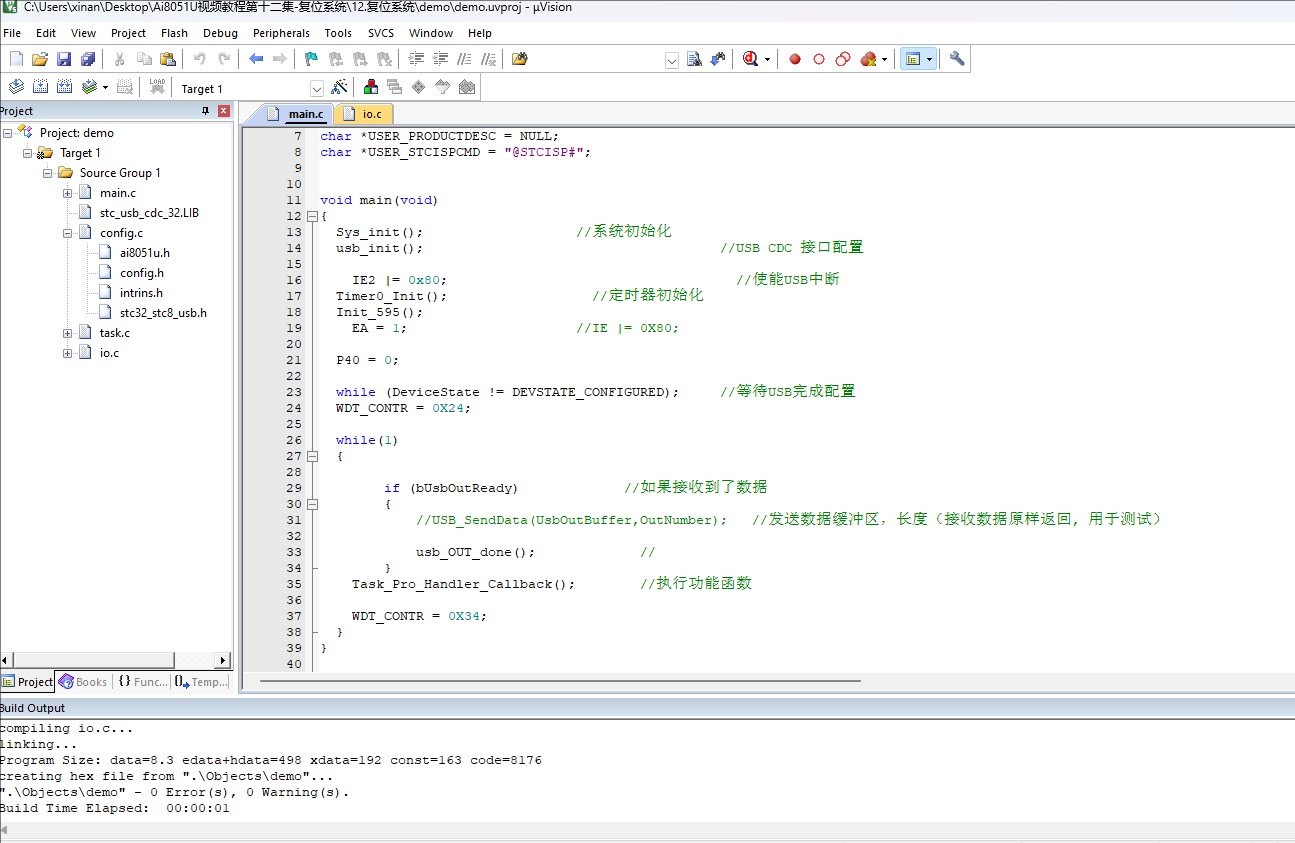Click the Cut scissors icon
The width and height of the screenshot is (1295, 843).
(119, 59)
